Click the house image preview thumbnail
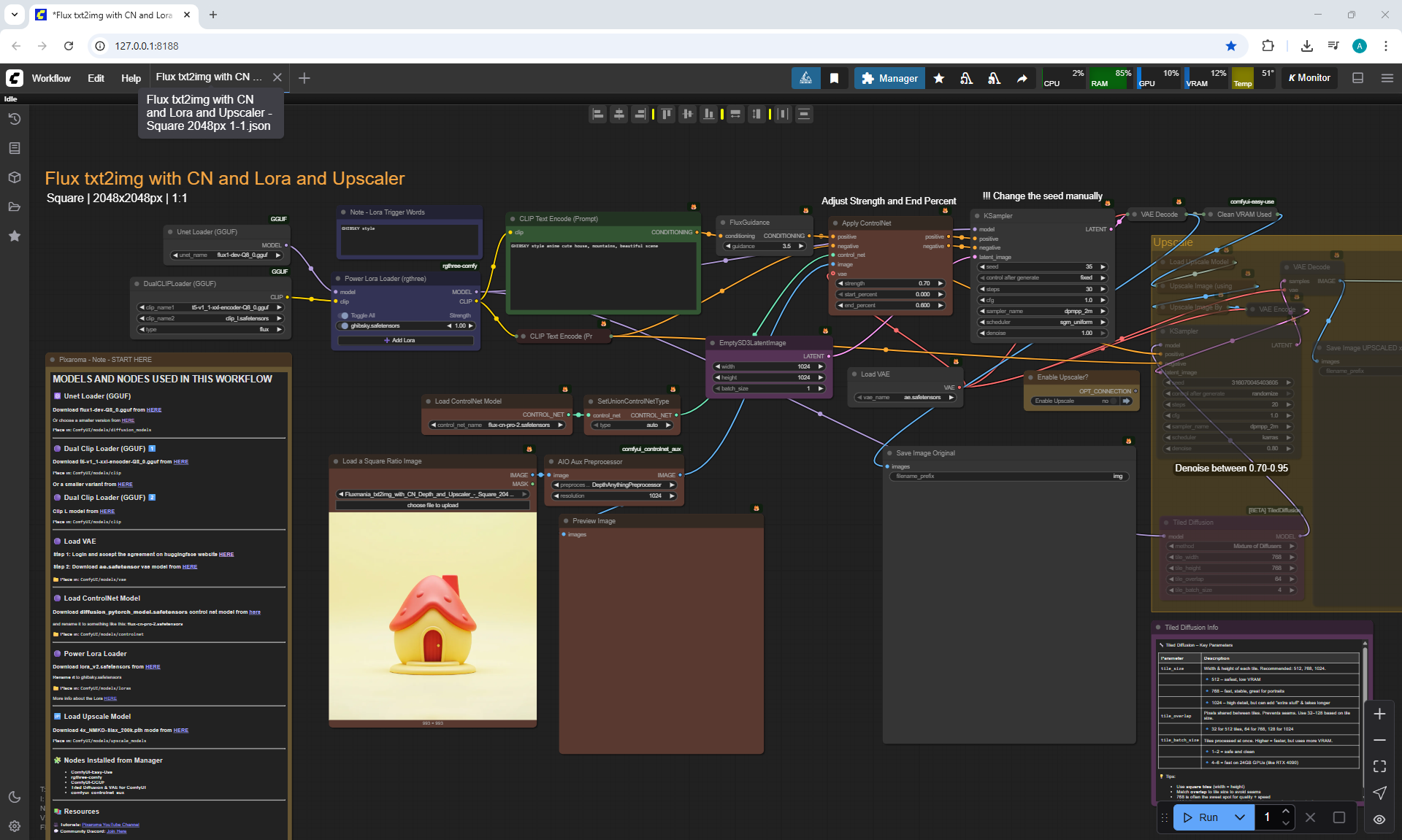Screen dimensions: 1402x840 pyautogui.click(x=432, y=616)
